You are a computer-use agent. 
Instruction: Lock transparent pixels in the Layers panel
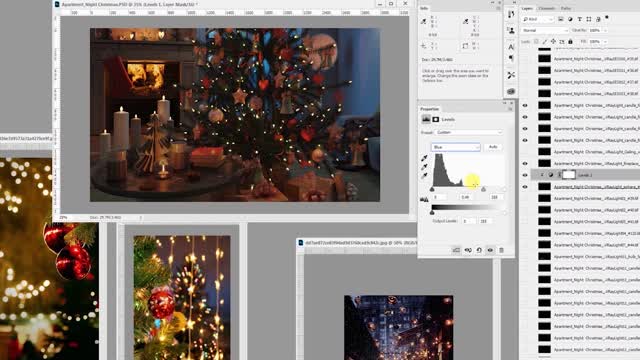(x=536, y=42)
